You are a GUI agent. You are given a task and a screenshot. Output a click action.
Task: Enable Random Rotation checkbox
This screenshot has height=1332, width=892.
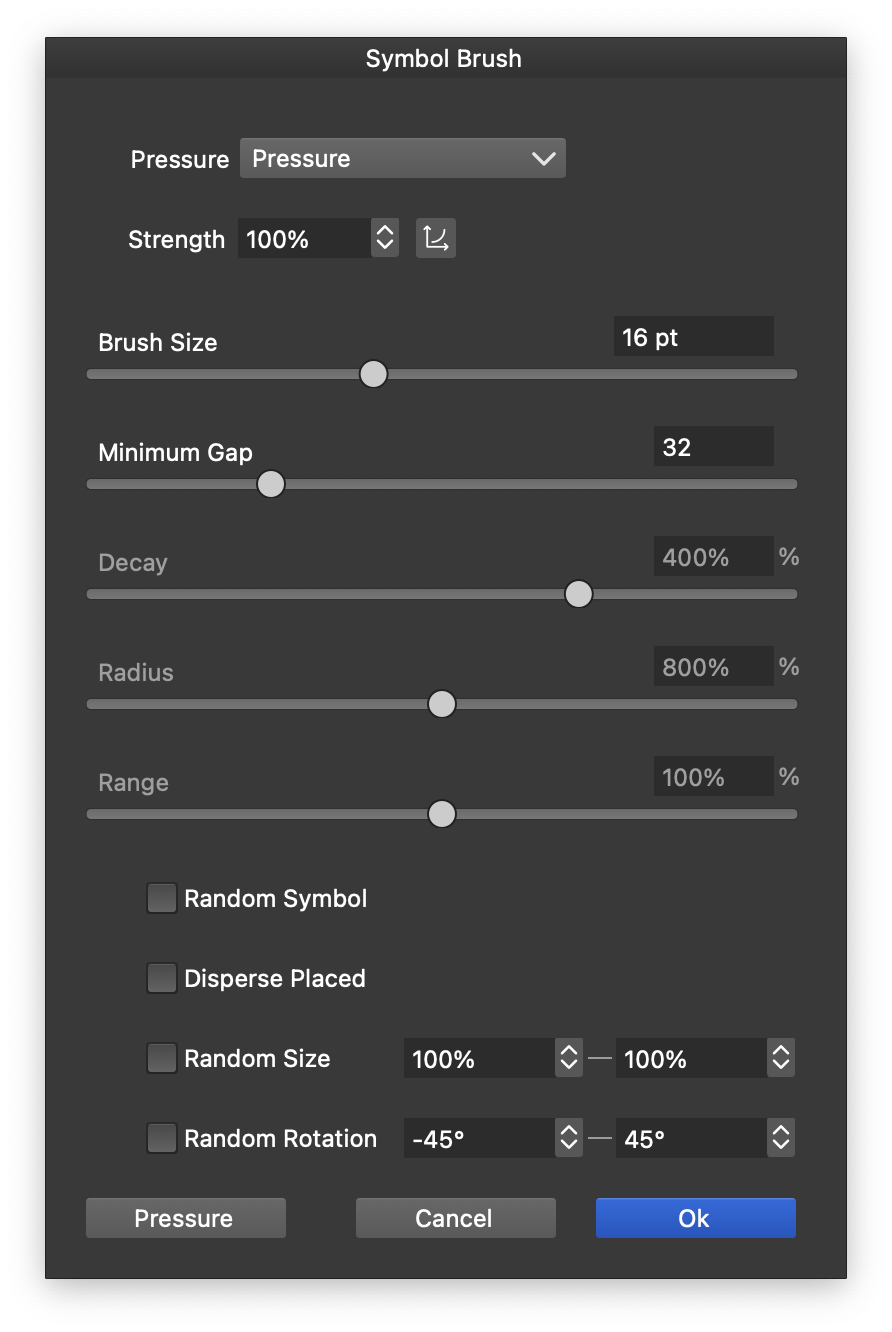162,1138
